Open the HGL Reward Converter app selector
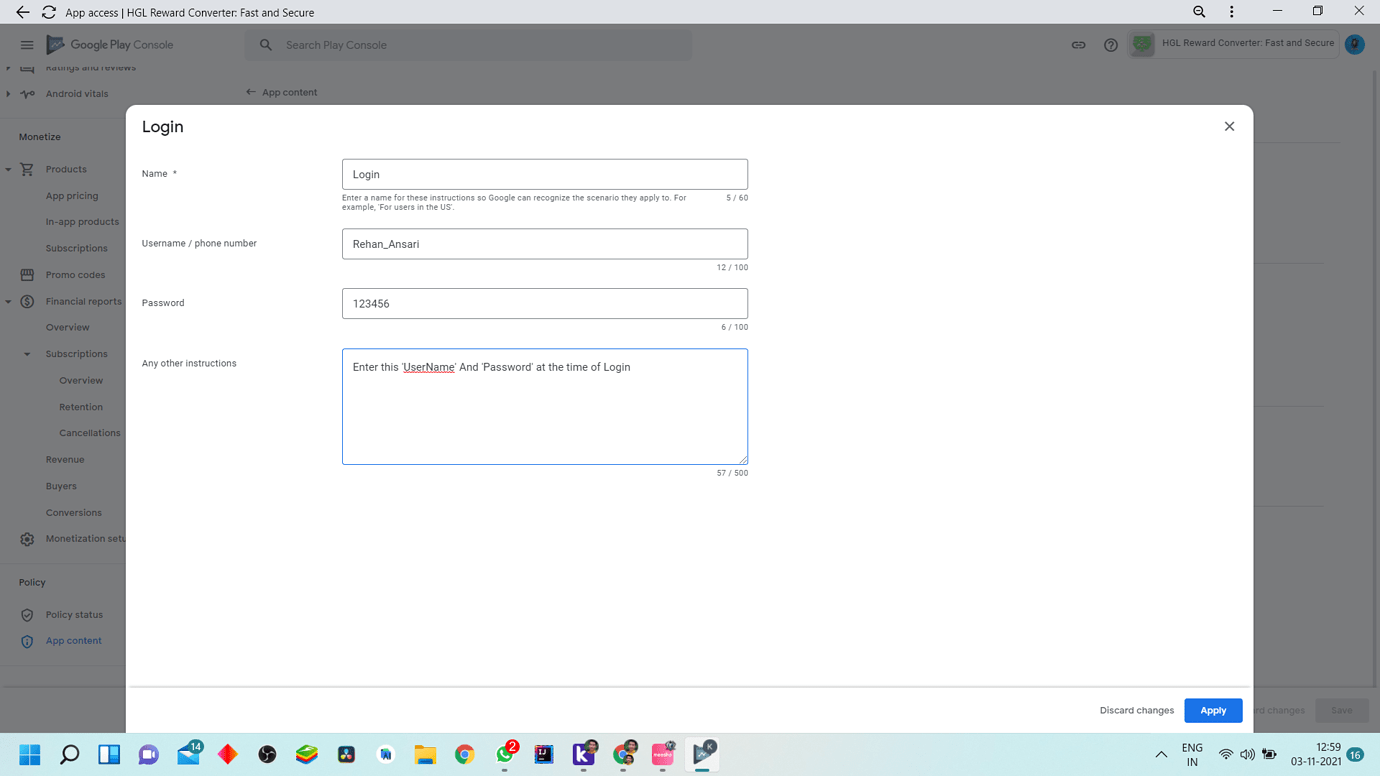Viewport: 1380px width, 776px height. point(1234,44)
